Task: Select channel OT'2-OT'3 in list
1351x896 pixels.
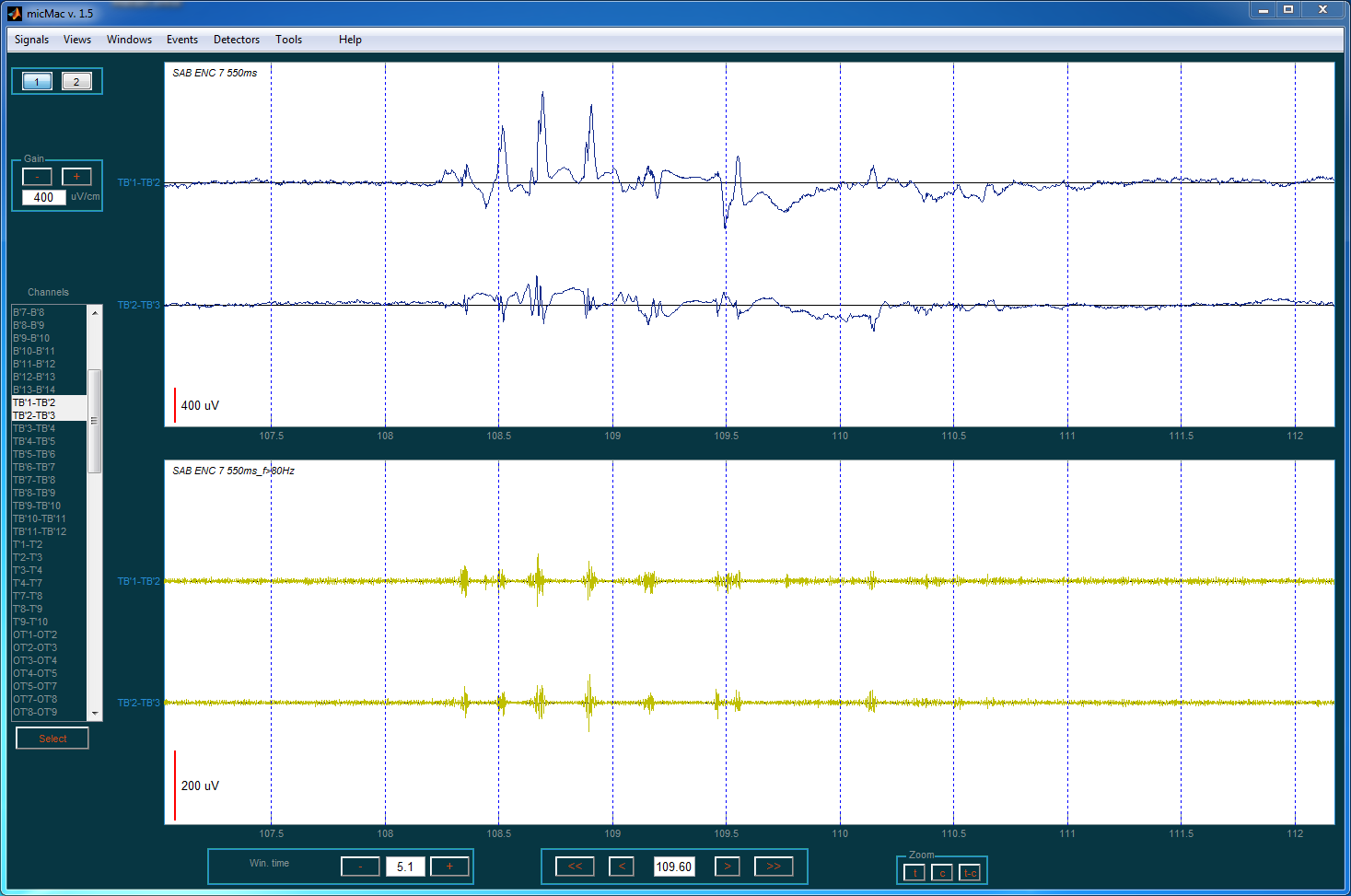Action: point(49,647)
